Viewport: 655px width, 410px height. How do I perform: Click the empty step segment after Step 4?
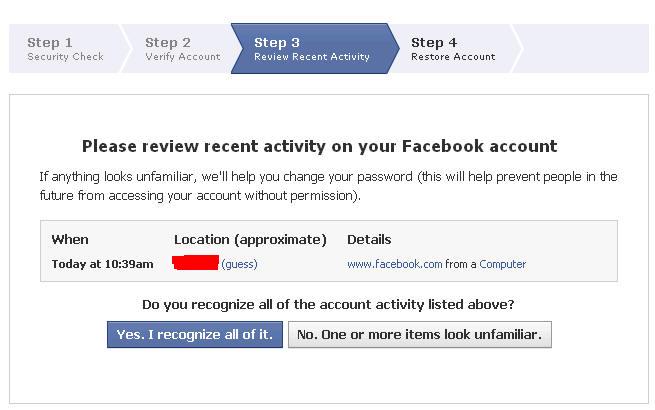pos(581,49)
